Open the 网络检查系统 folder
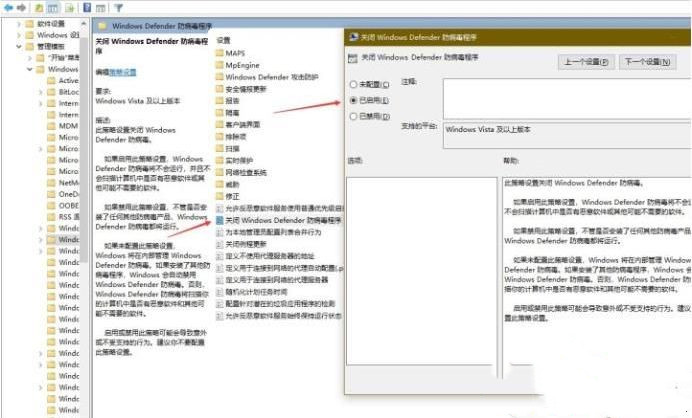The image size is (692, 418). point(241,172)
